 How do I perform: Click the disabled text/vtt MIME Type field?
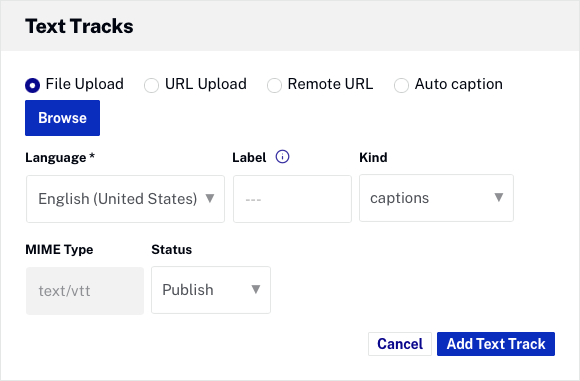tap(85, 291)
